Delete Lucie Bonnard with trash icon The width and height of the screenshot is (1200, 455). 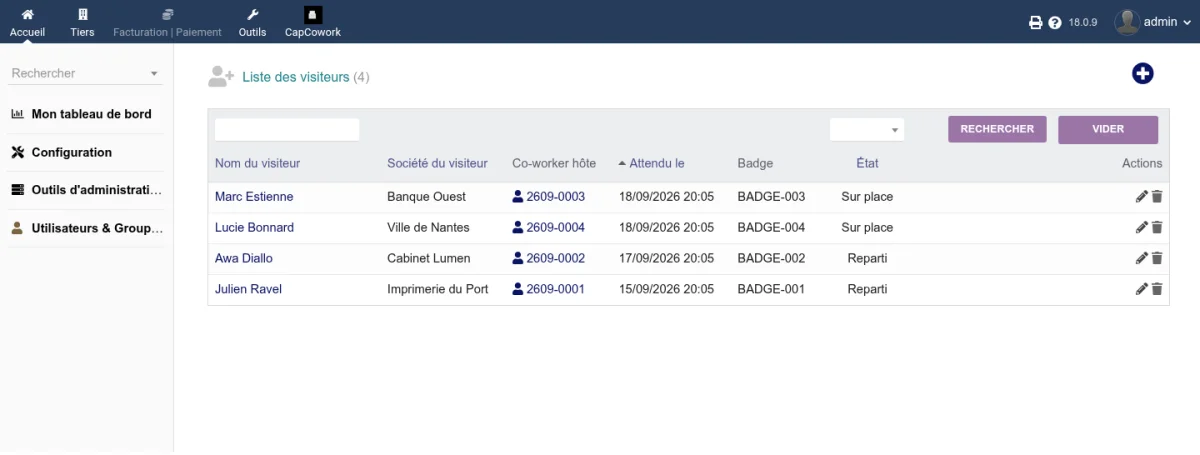point(1157,228)
